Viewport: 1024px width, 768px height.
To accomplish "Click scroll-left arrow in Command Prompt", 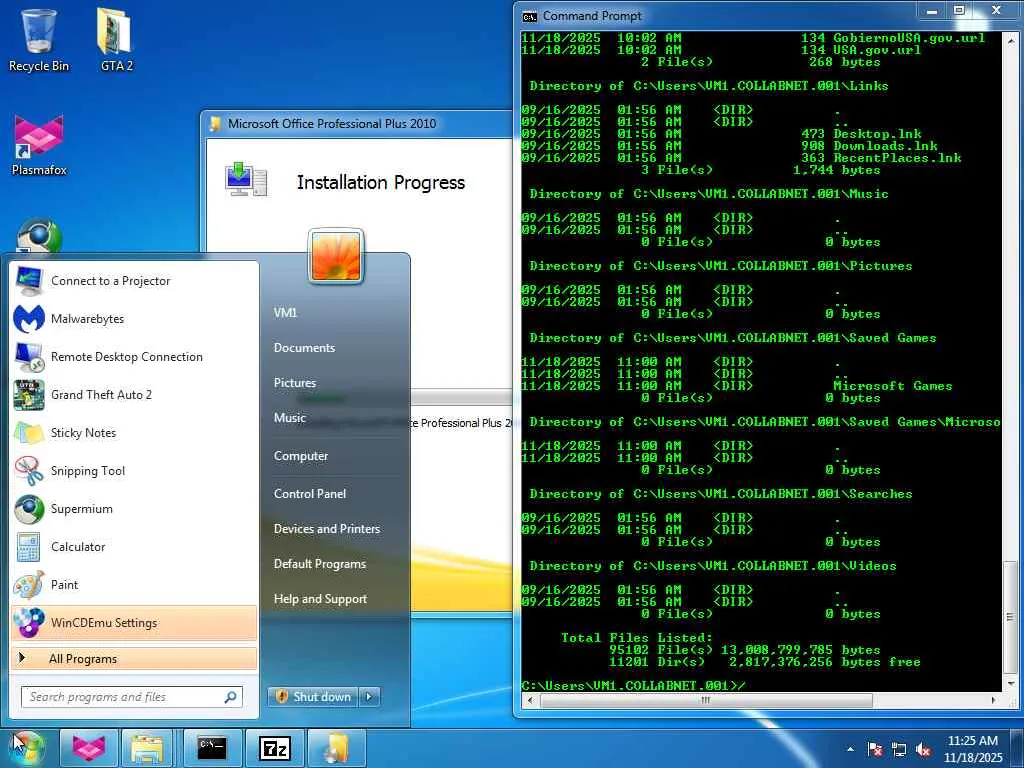I will point(530,700).
